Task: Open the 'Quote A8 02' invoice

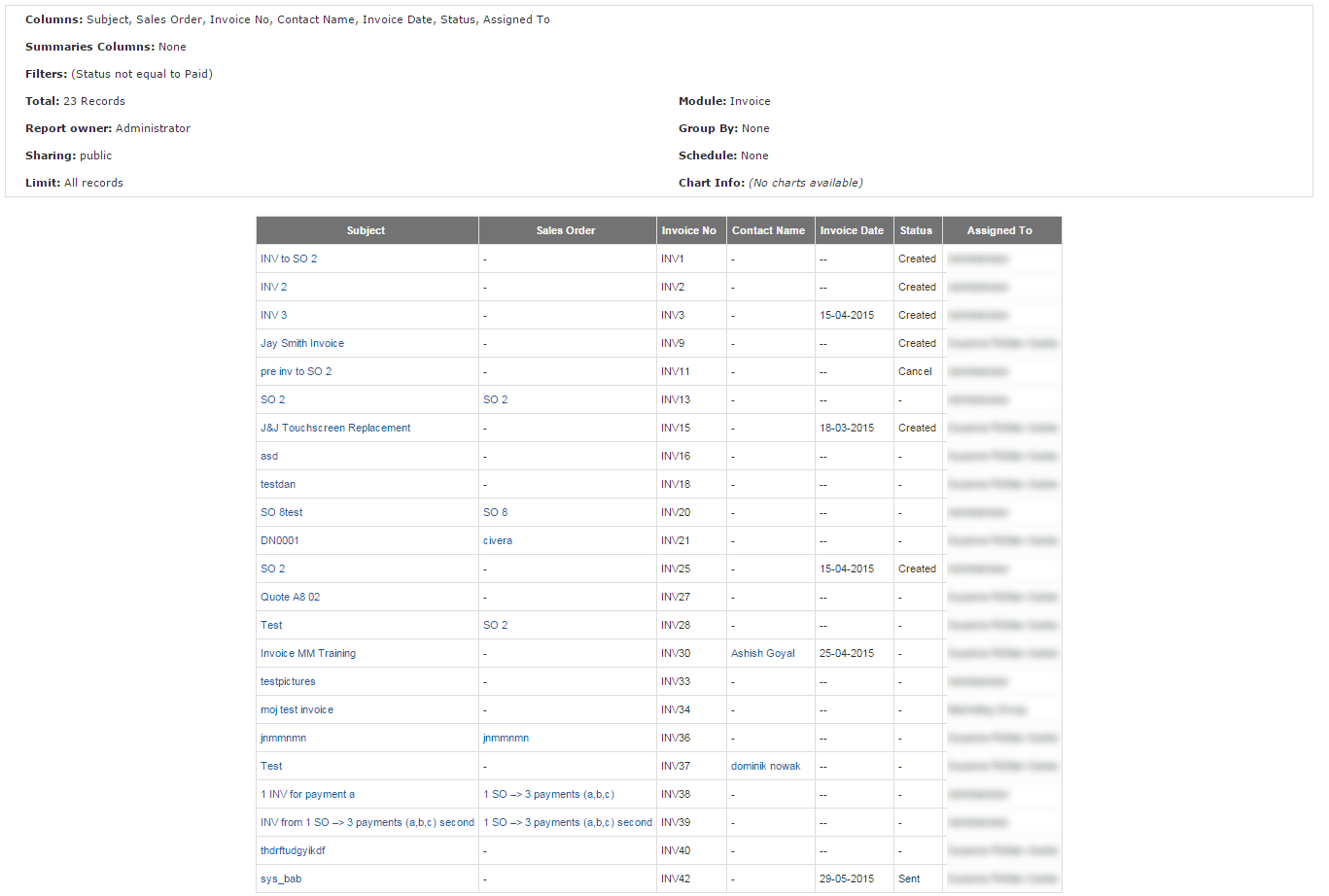Action: [x=290, y=597]
